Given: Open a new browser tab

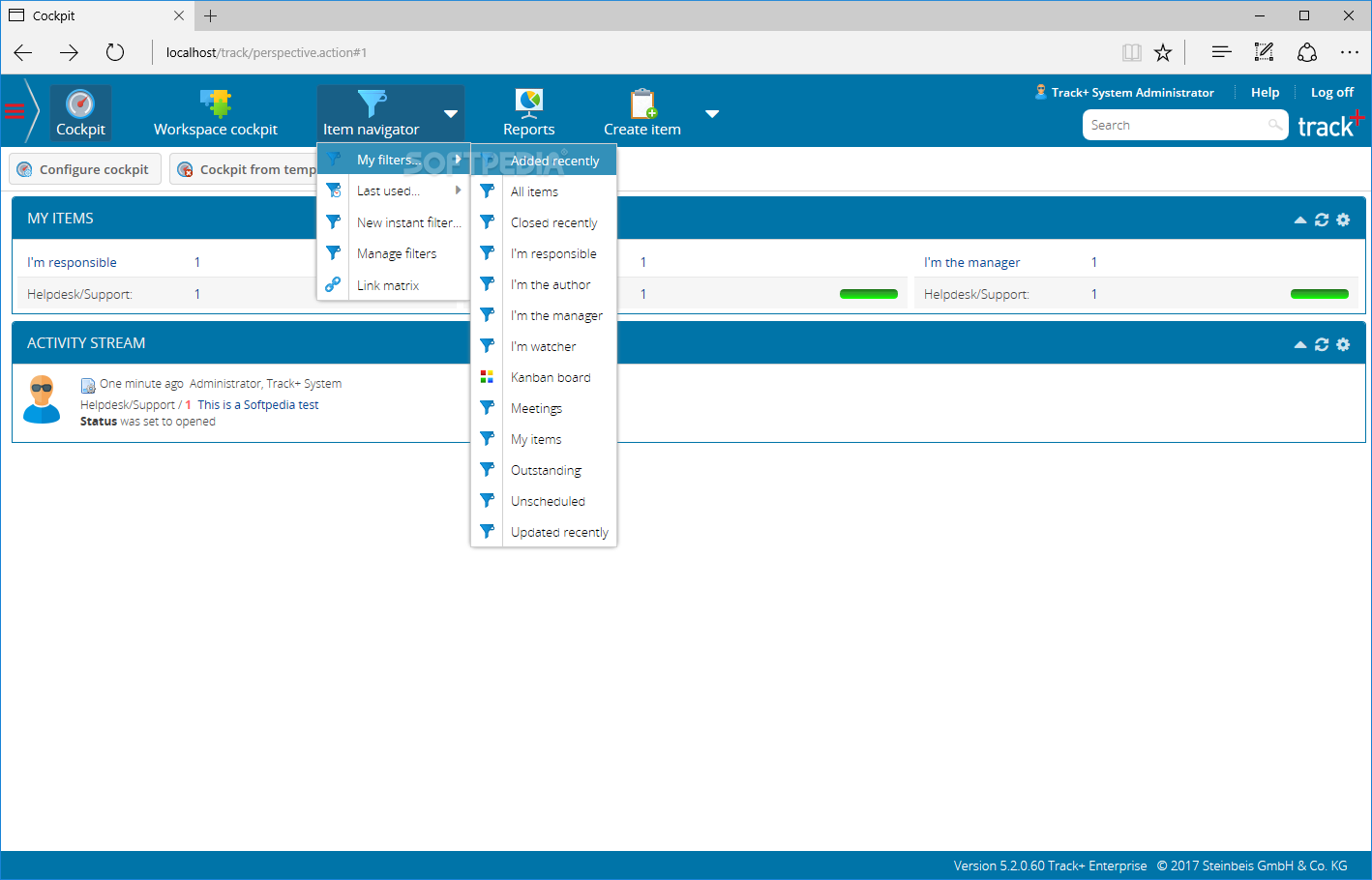Looking at the screenshot, I should (x=211, y=15).
